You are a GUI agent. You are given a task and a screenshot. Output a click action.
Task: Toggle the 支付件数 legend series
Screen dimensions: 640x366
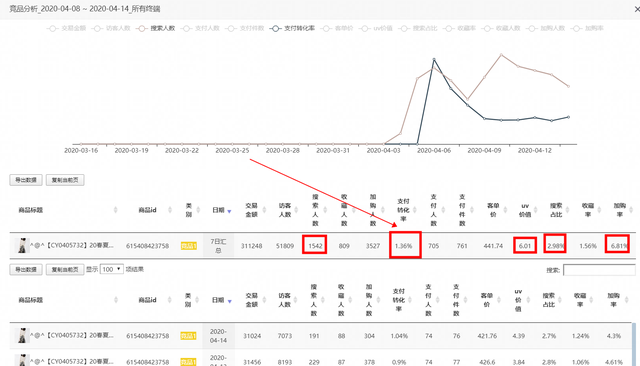(x=244, y=28)
